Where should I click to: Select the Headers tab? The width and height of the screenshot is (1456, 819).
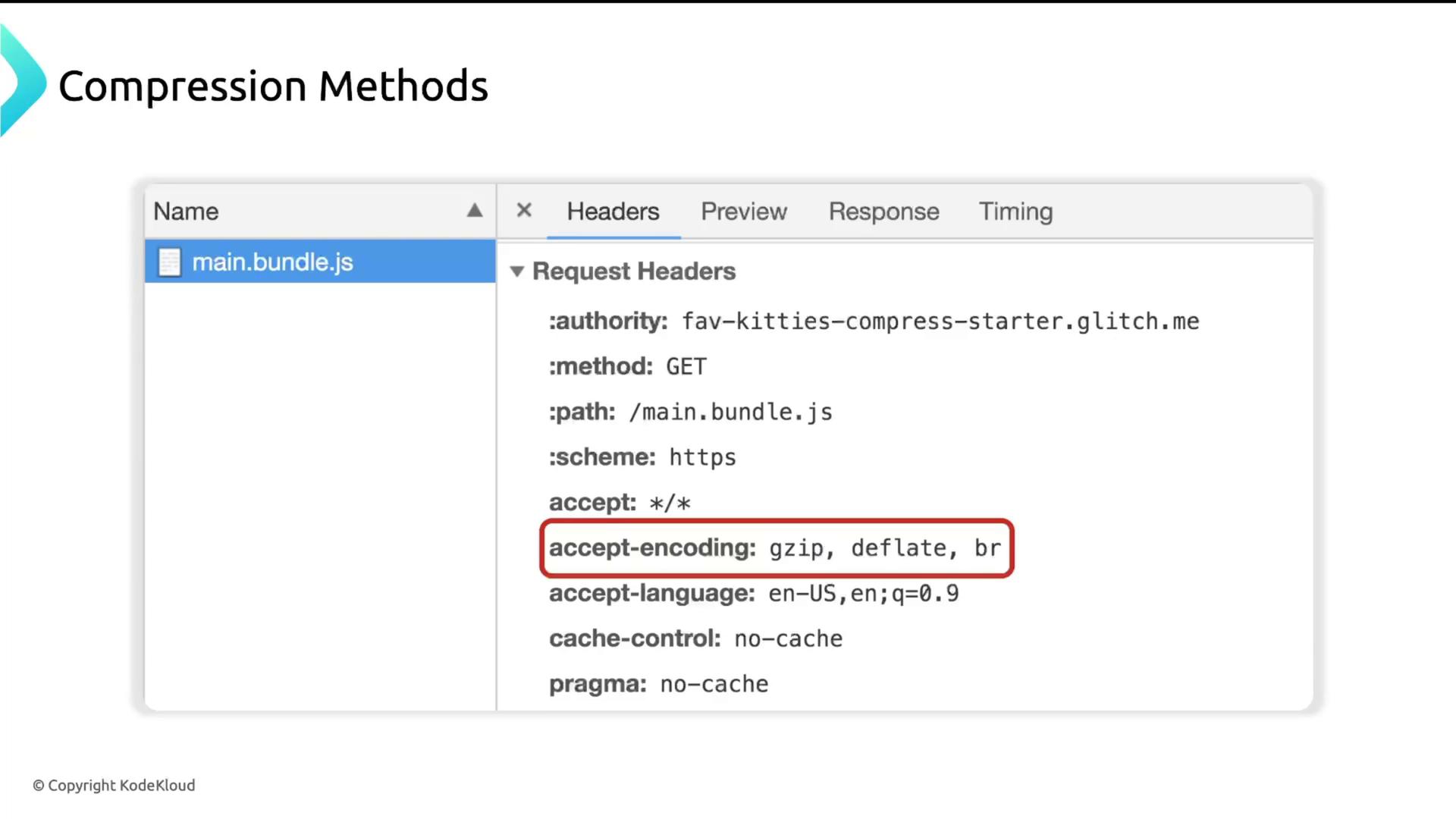613,212
